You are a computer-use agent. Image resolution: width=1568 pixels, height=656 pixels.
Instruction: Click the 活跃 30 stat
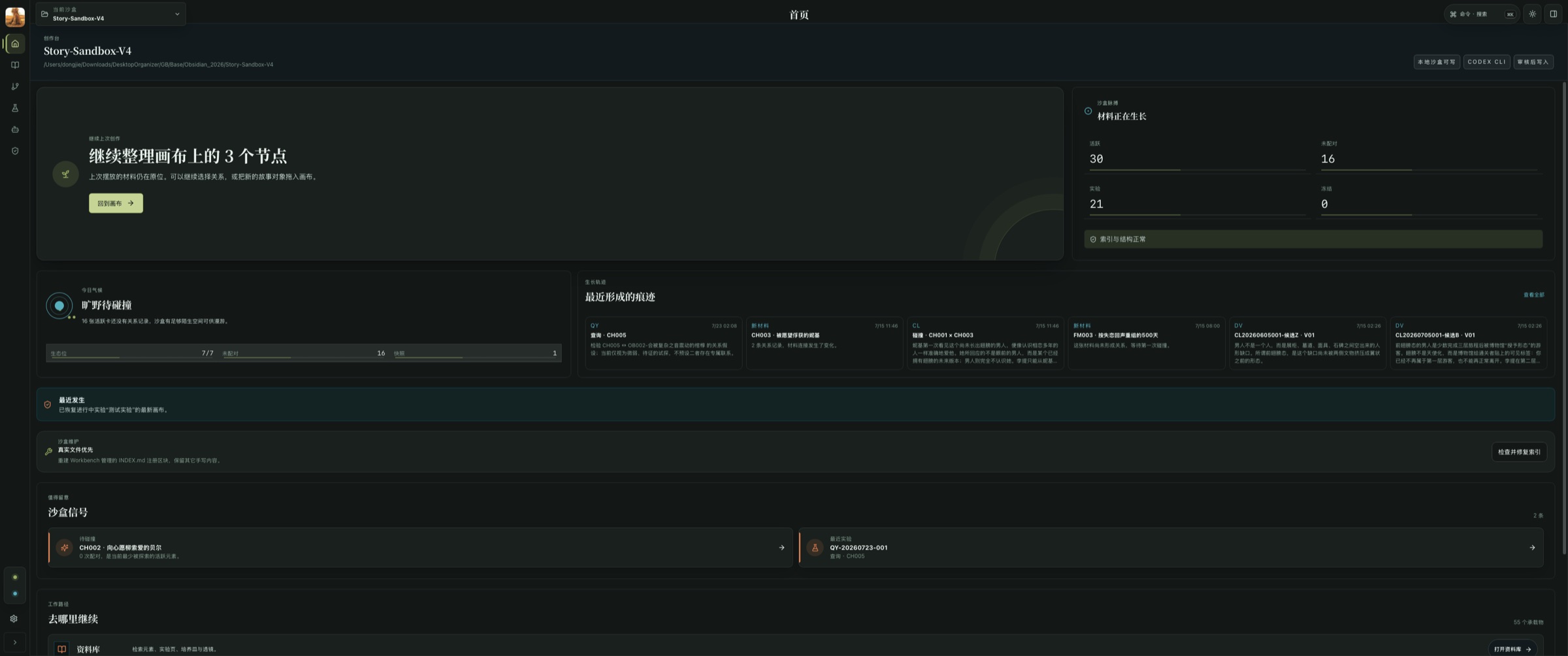[1197, 155]
